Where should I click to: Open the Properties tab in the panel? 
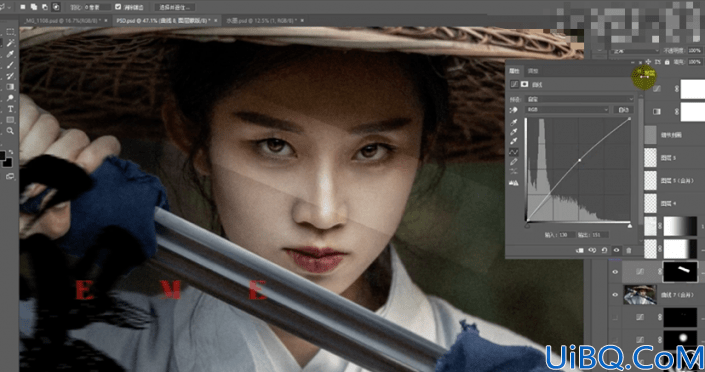[514, 71]
